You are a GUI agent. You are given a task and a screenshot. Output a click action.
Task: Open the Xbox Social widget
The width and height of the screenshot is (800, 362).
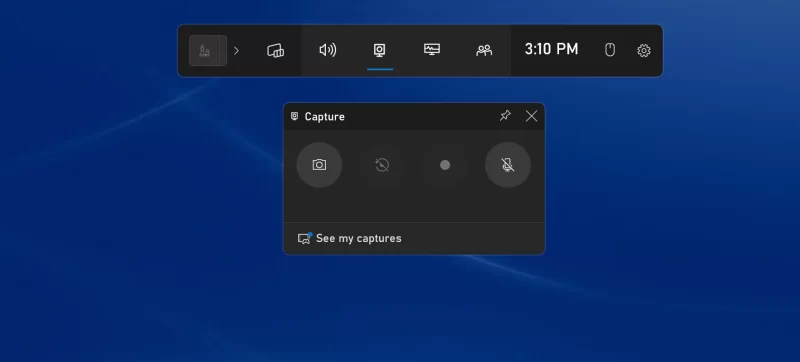484,50
